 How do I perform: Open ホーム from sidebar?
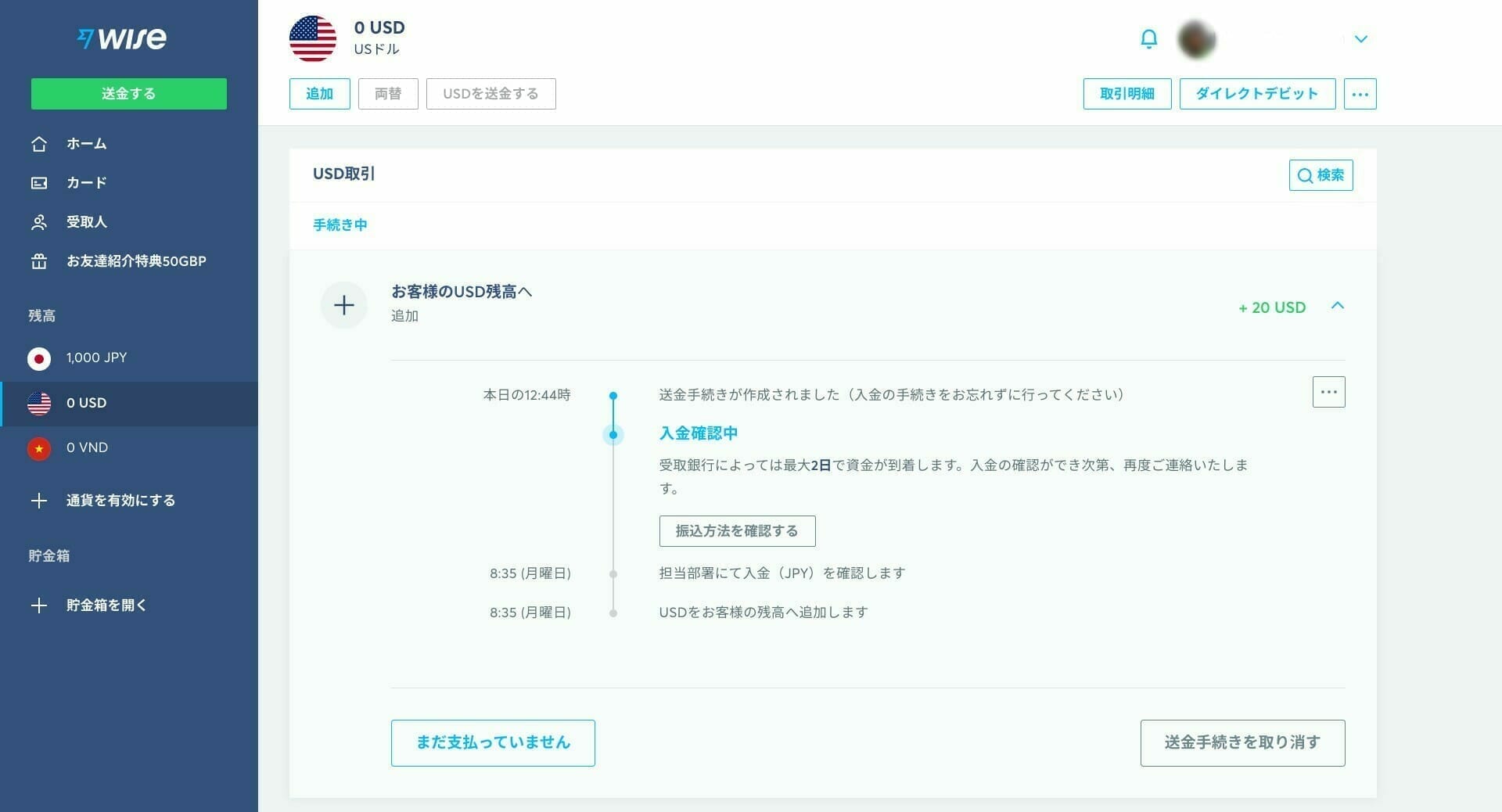tap(86, 144)
